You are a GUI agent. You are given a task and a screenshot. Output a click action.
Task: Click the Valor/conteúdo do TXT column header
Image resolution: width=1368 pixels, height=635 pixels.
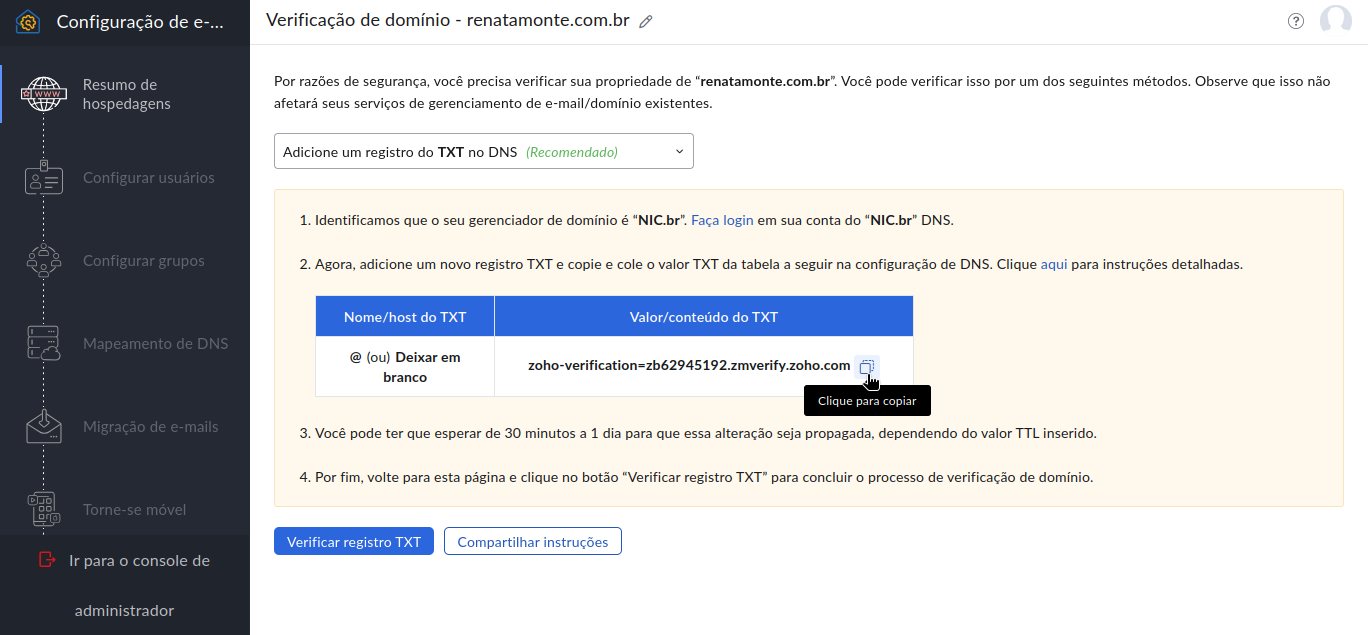click(704, 317)
